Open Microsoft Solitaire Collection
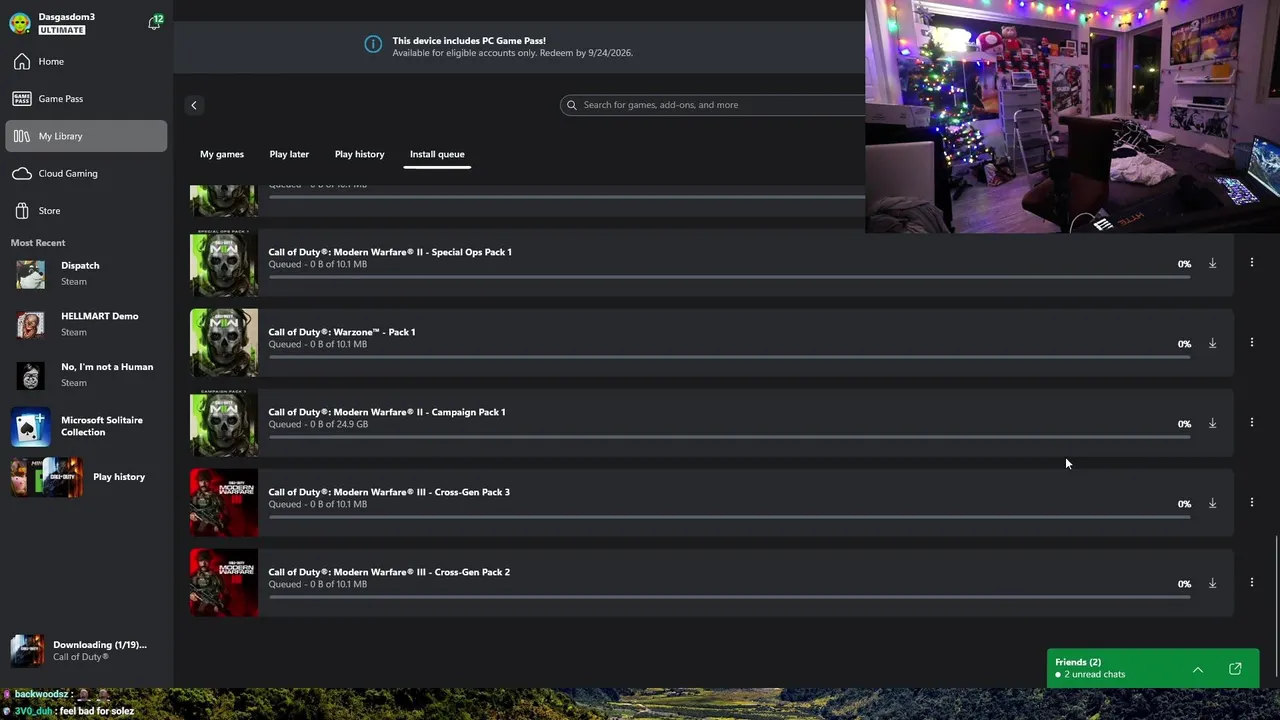Viewport: 1280px width, 720px height. coord(86,427)
